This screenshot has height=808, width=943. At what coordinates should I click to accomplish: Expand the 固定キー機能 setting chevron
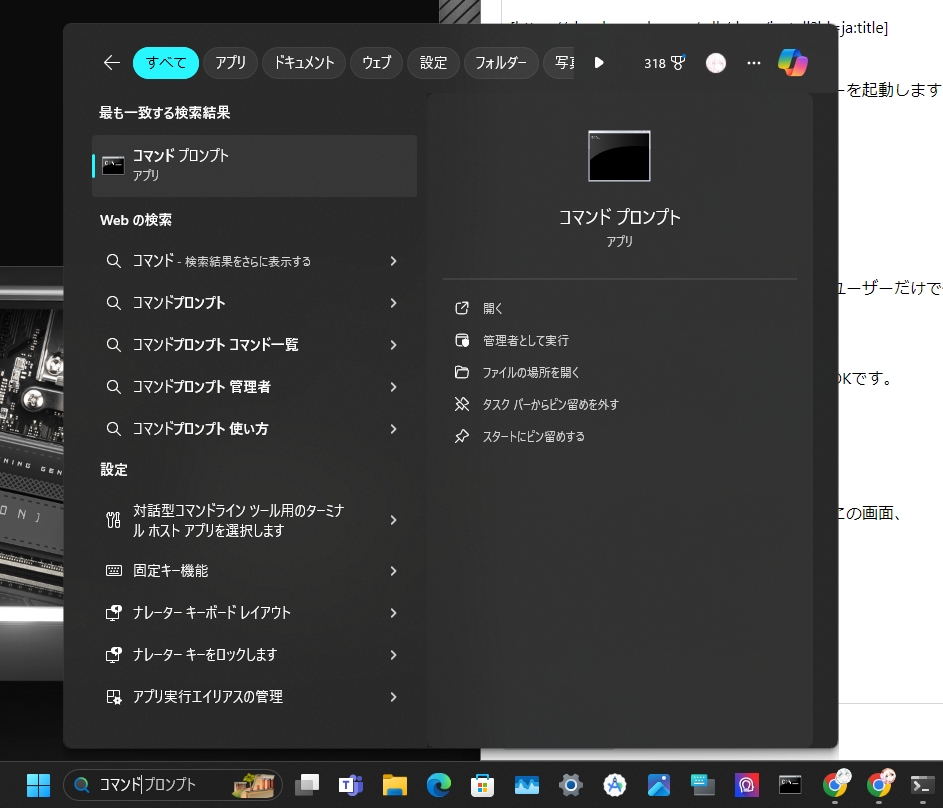[393, 571]
